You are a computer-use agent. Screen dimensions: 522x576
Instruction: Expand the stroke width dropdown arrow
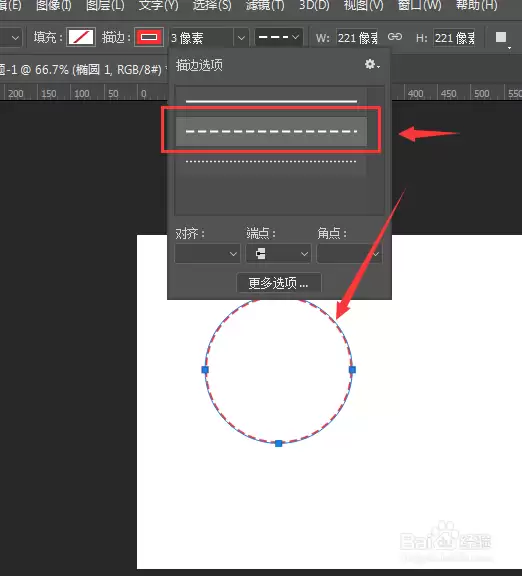241,38
